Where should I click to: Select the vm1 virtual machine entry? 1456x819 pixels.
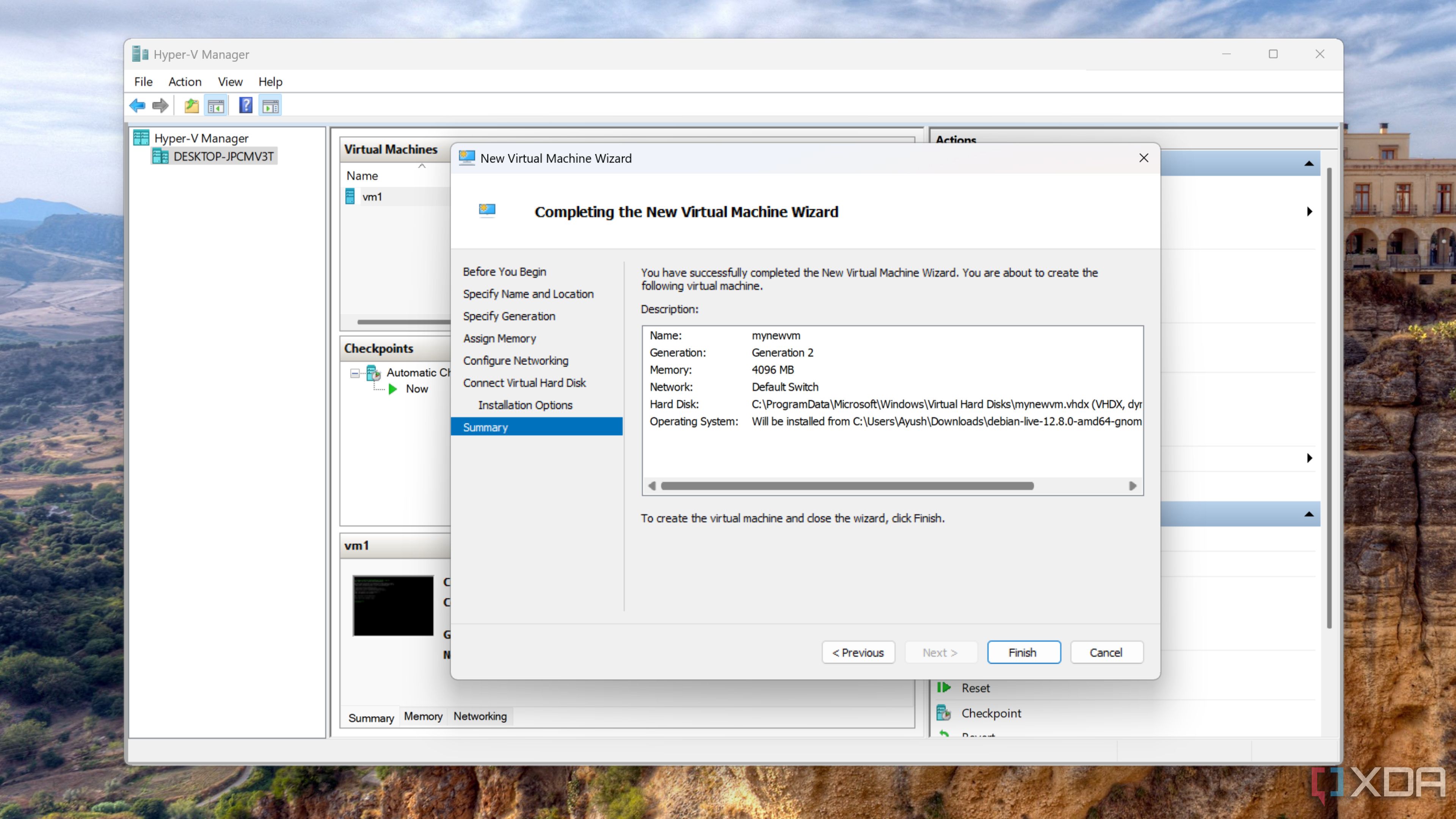(372, 197)
